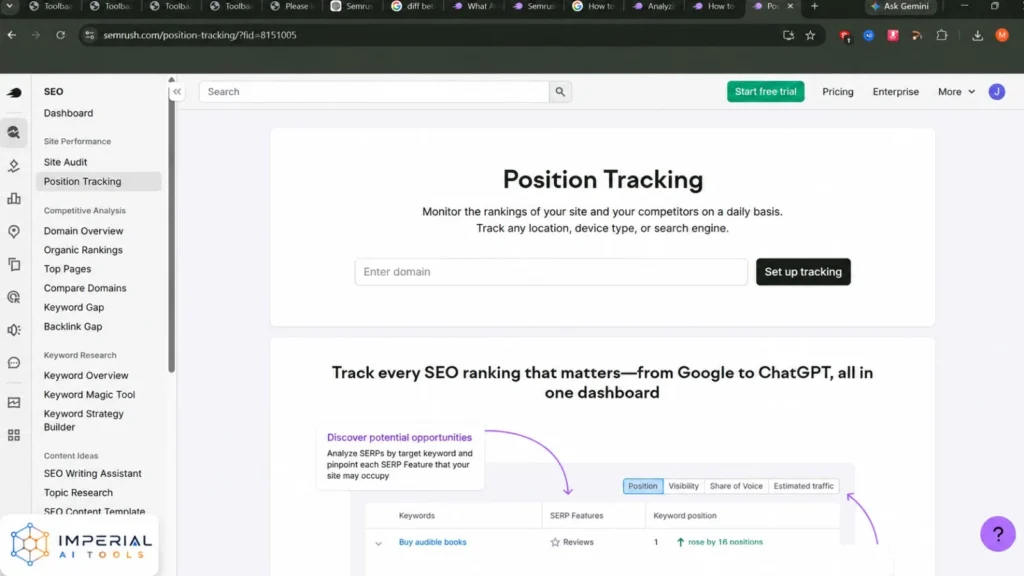Open the Social chat-bubble sidebar icon

(14, 363)
